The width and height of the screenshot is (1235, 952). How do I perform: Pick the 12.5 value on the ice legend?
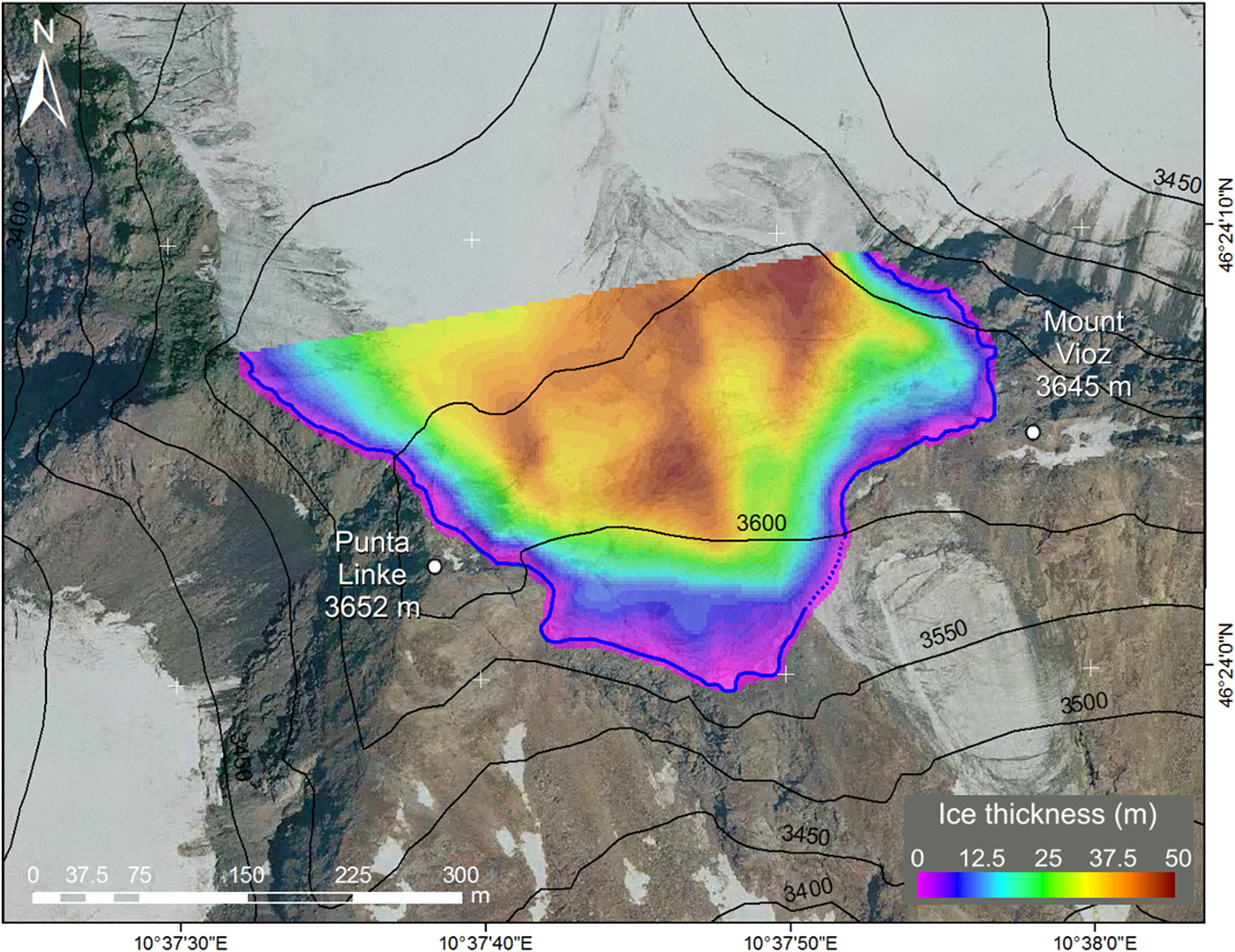point(982,858)
